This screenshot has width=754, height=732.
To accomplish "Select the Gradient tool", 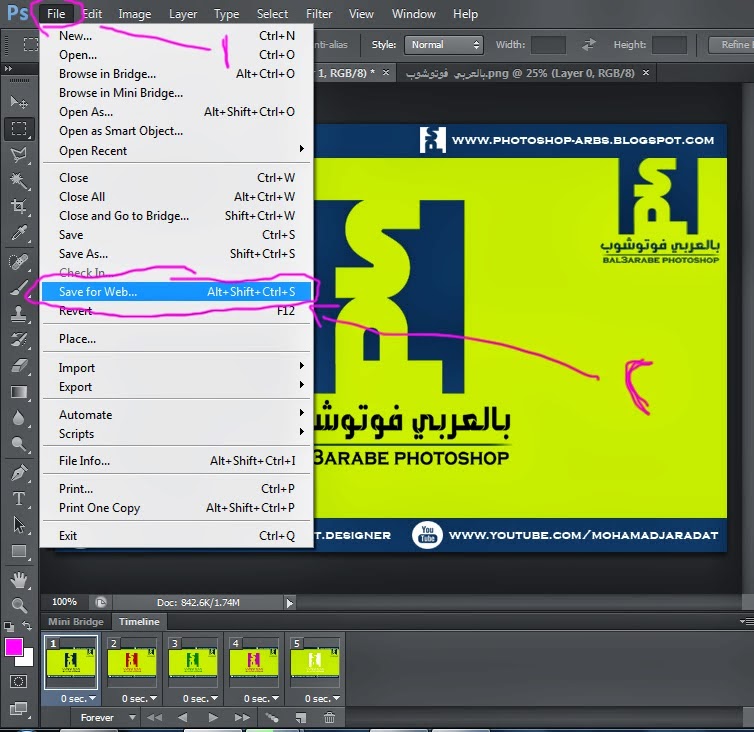I will pos(19,392).
